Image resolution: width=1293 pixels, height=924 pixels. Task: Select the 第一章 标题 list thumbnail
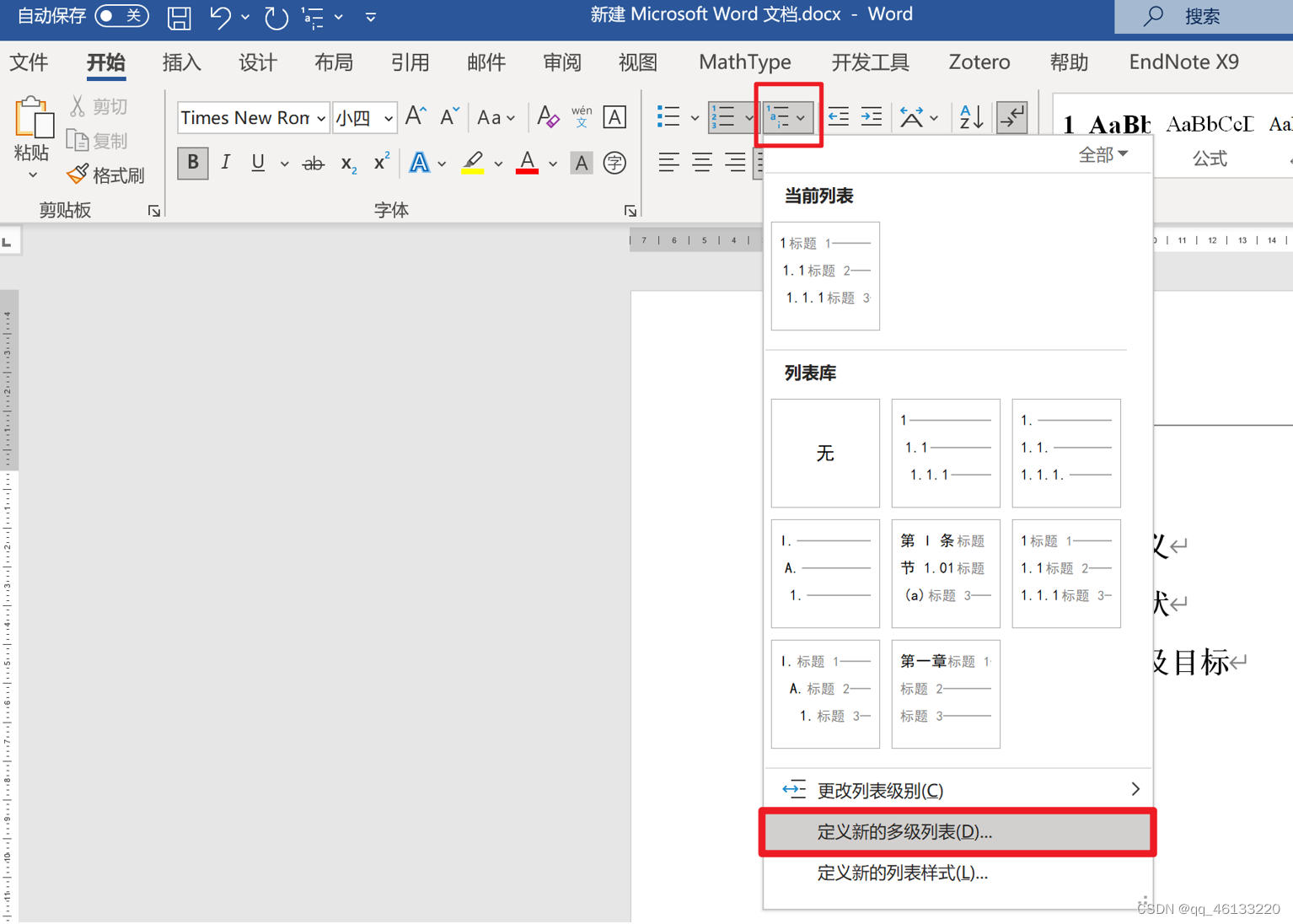pos(946,694)
